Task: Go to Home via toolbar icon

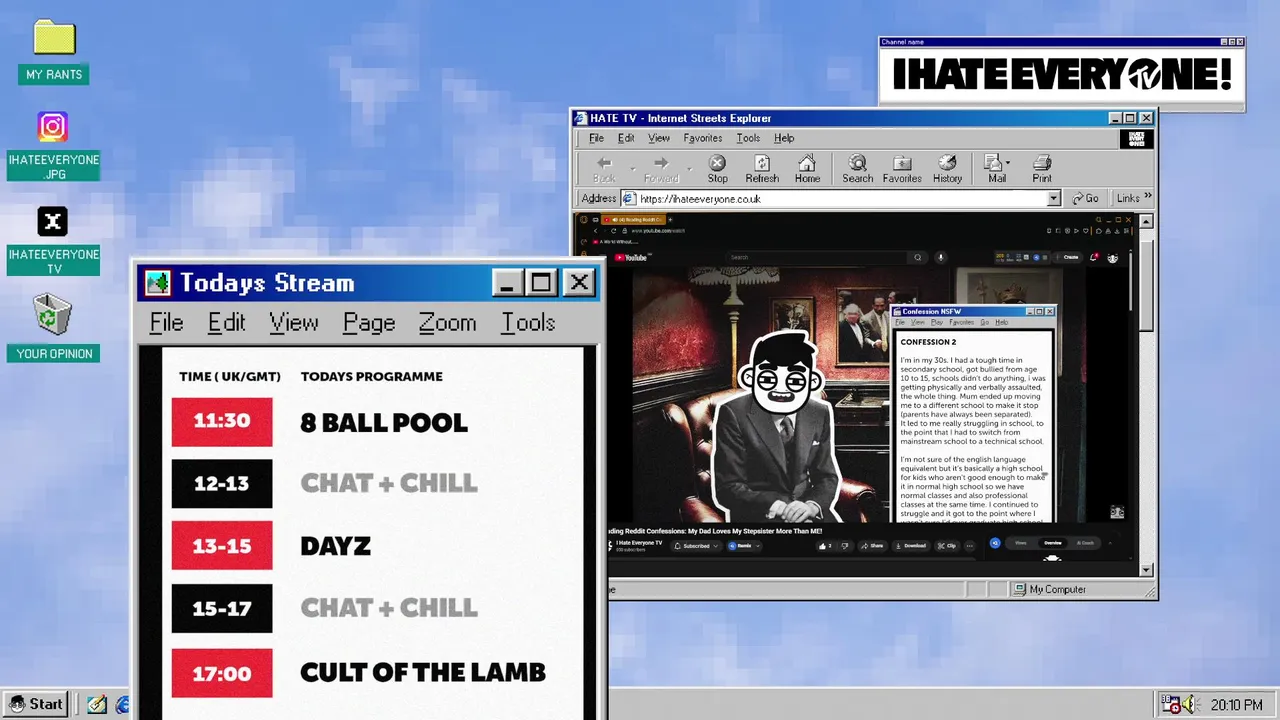Action: tap(807, 163)
